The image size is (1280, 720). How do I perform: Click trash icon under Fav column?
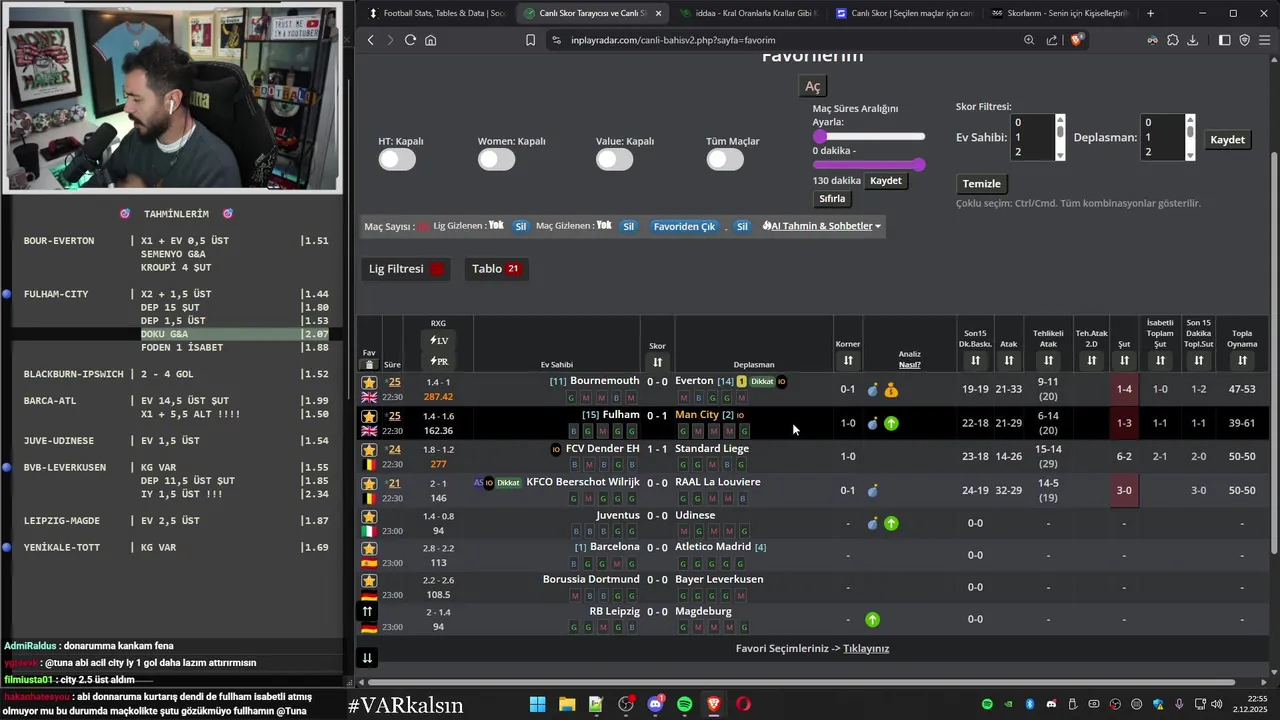[369, 365]
